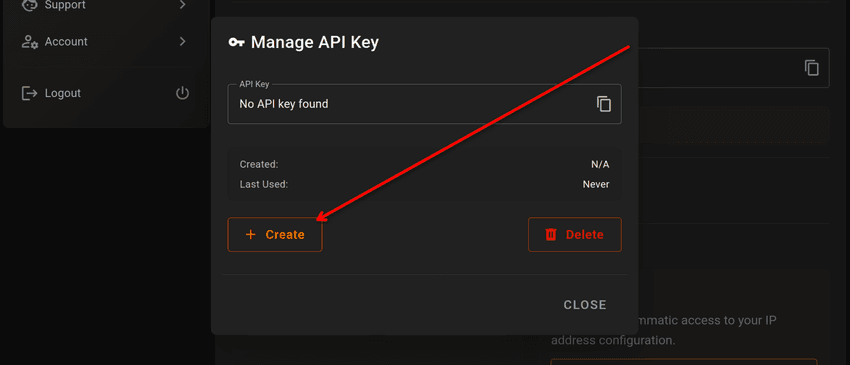Click the Create API key button
The width and height of the screenshot is (850, 365).
pos(275,234)
